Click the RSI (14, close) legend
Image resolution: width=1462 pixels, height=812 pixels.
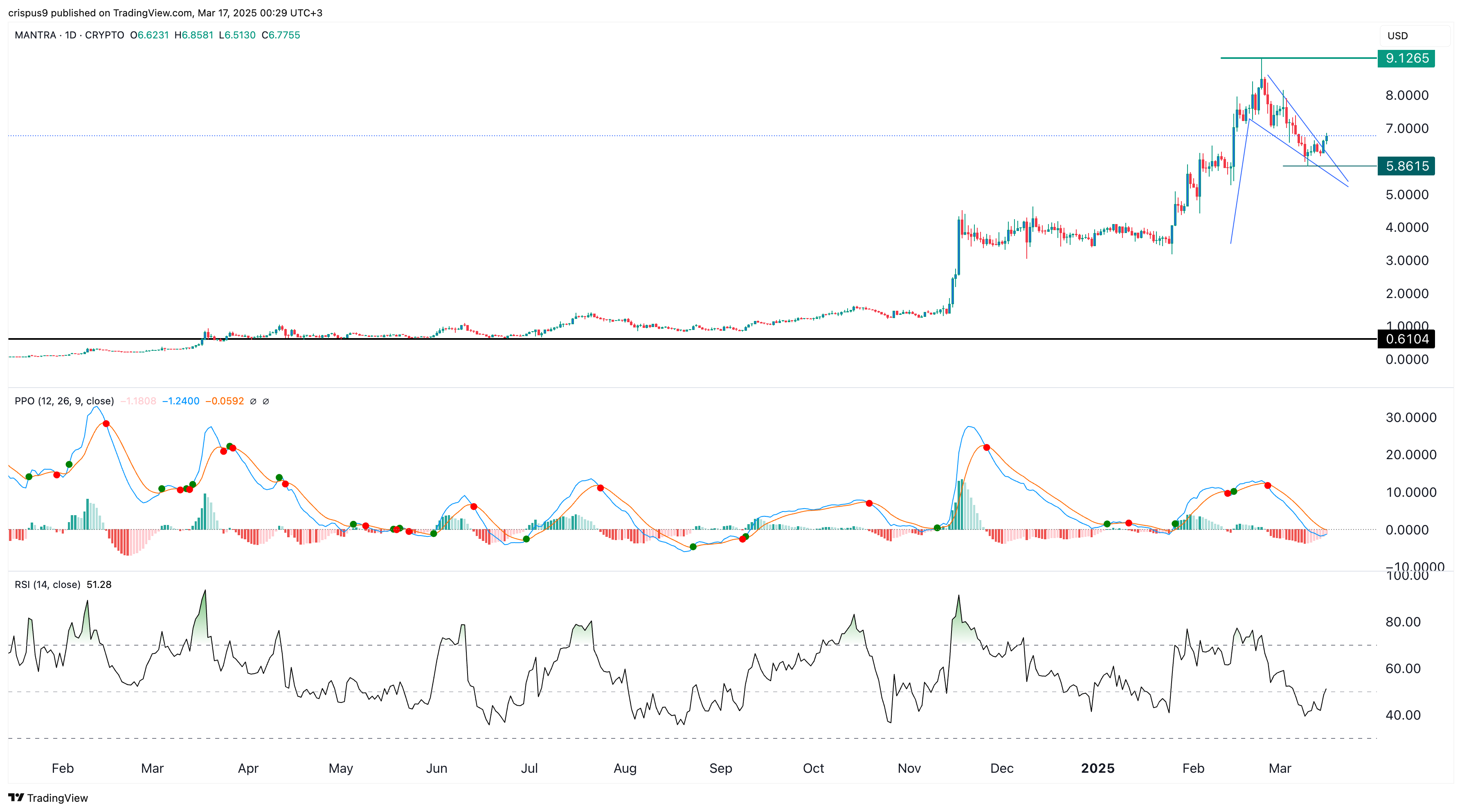coord(47,584)
